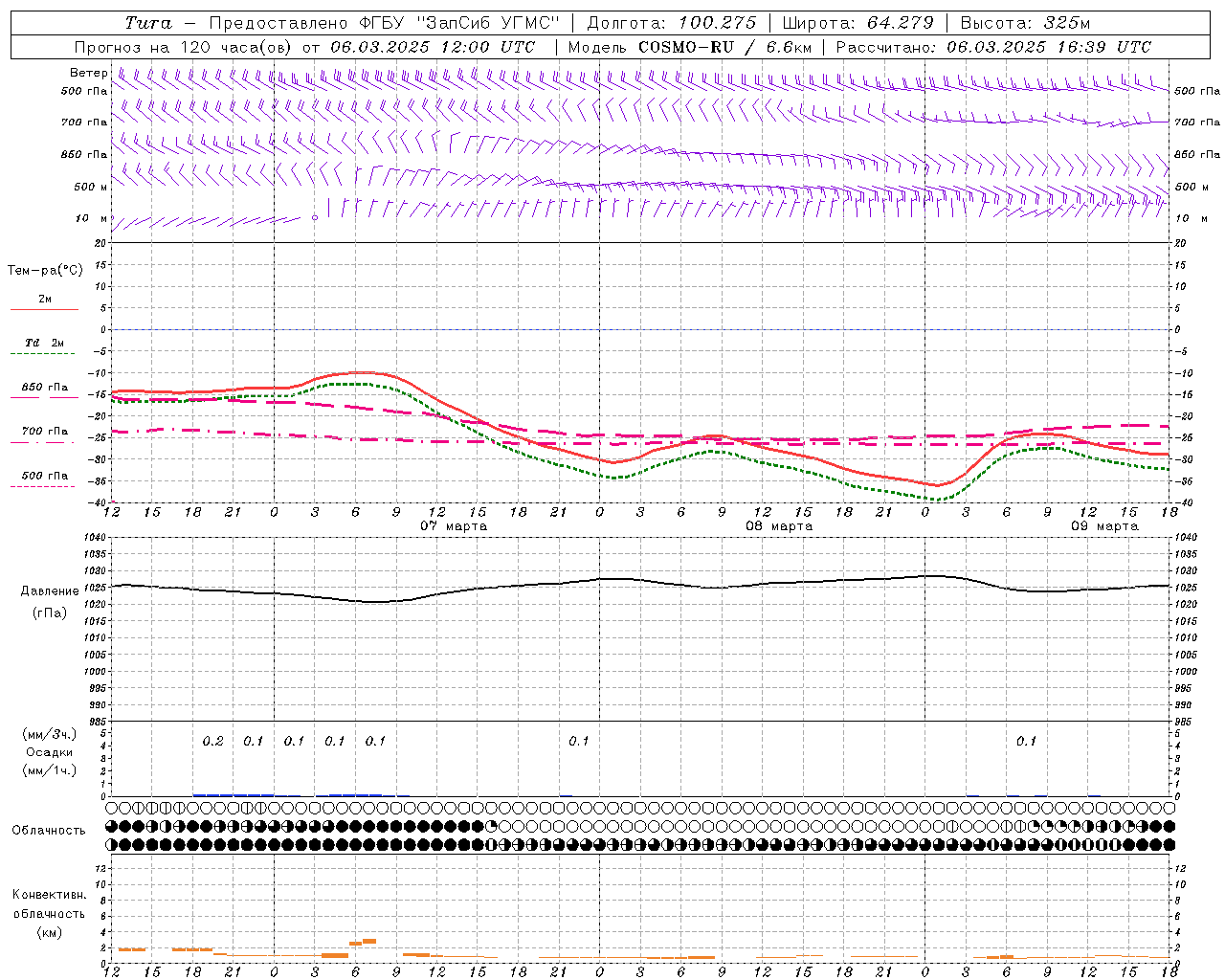Select the 'Модель COSMO-RU / 6.6км' model label

tap(690, 47)
